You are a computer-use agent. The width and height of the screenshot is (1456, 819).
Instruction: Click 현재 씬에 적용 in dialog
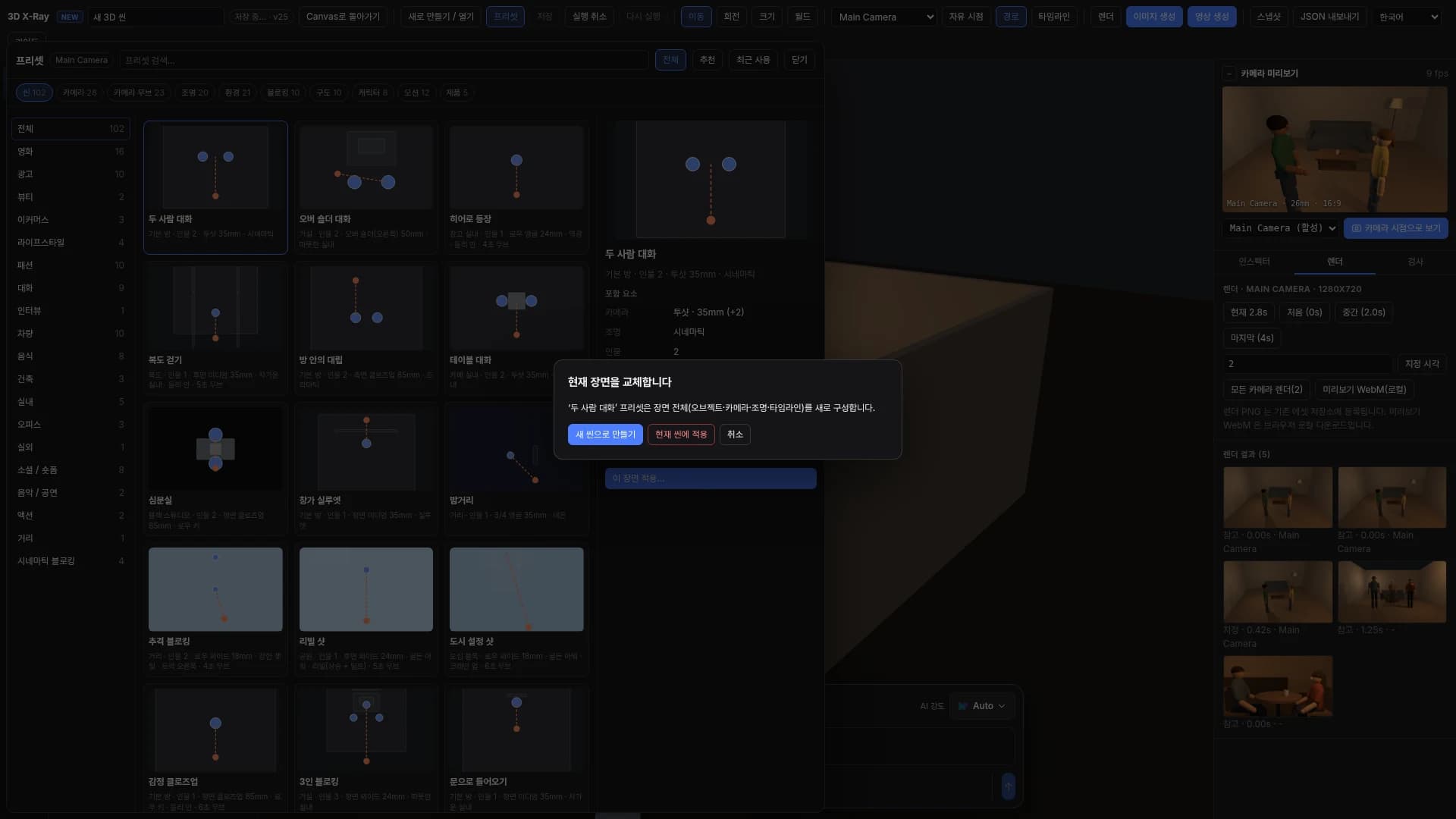pyautogui.click(x=681, y=435)
